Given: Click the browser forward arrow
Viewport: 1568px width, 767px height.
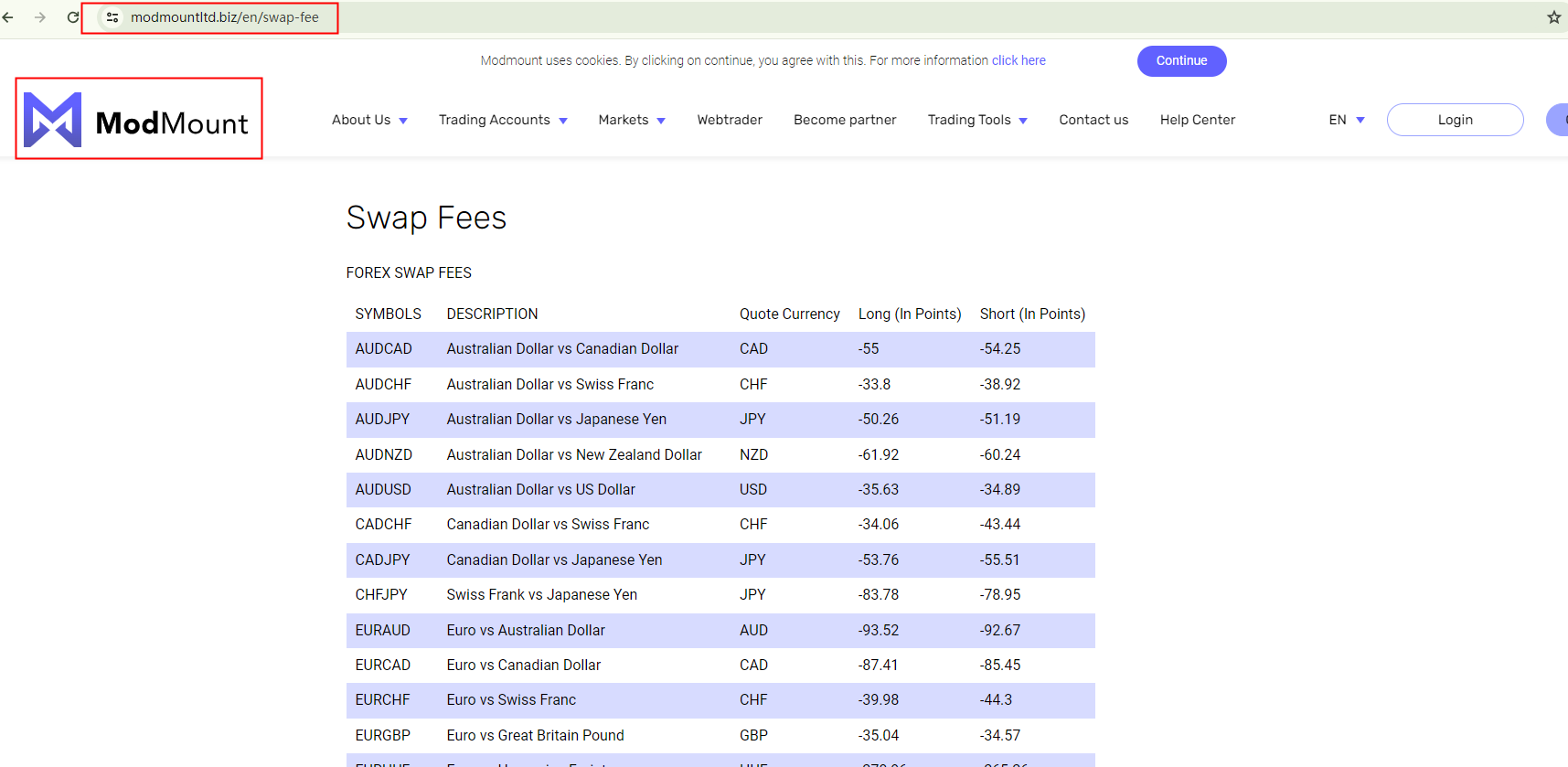Looking at the screenshot, I should [x=40, y=17].
